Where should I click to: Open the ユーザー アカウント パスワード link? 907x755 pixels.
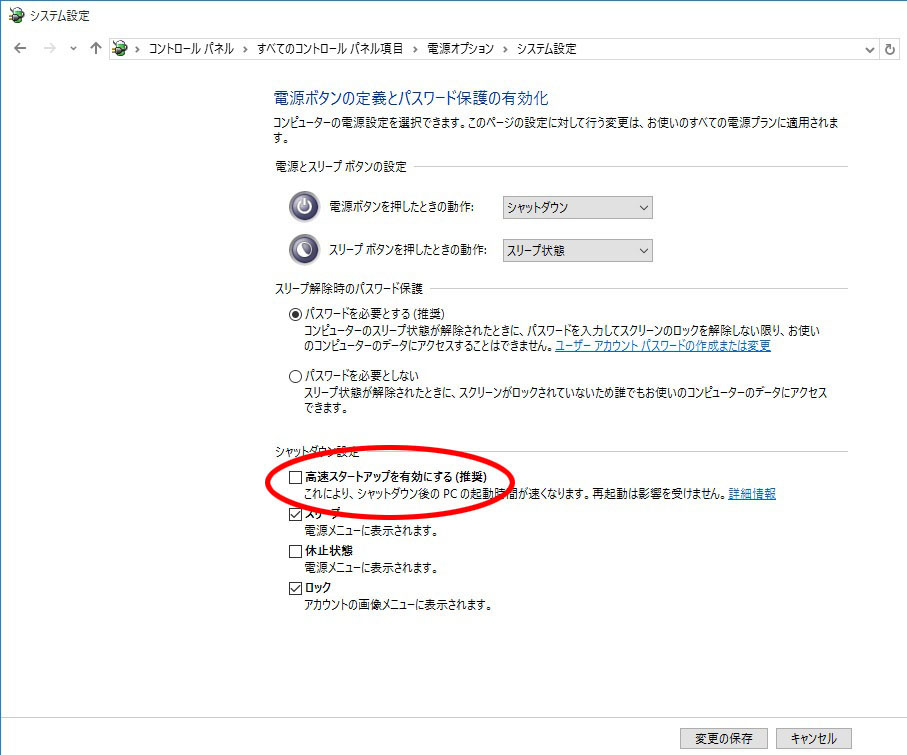pyautogui.click(x=663, y=346)
